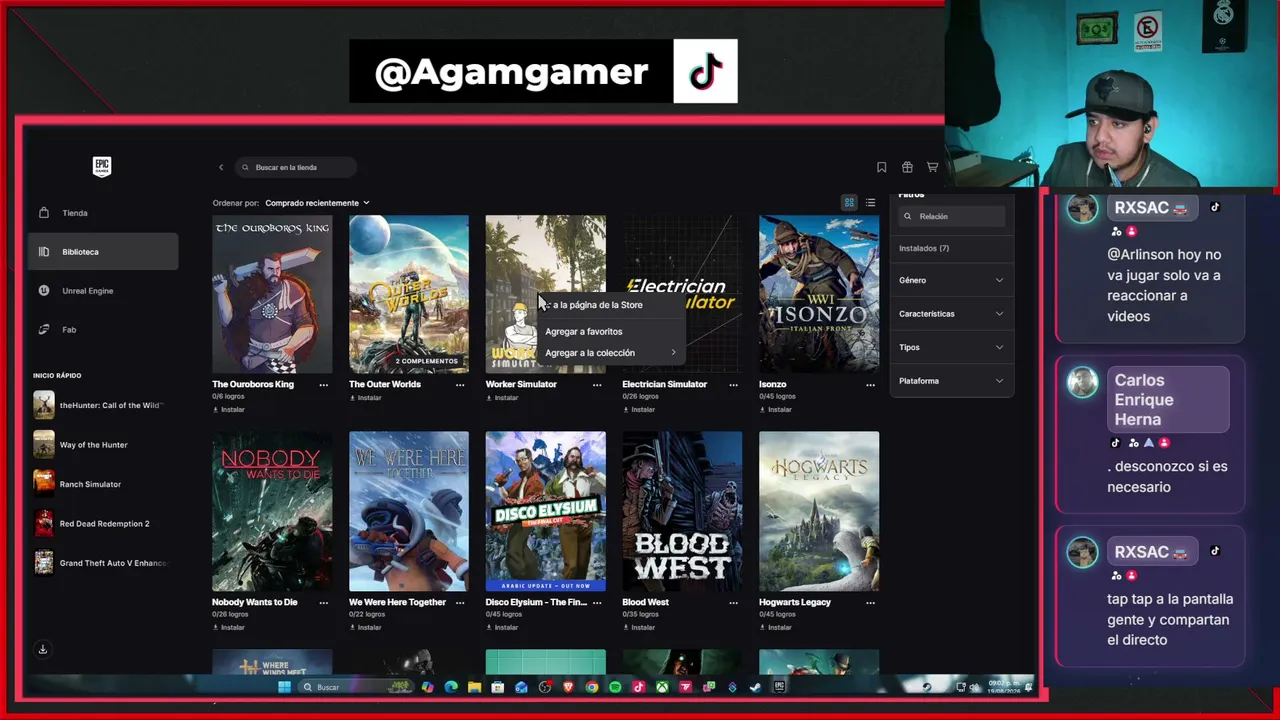The image size is (1280, 720).
Task: Click the 'Relación' filter search field
Action: pyautogui.click(x=951, y=216)
